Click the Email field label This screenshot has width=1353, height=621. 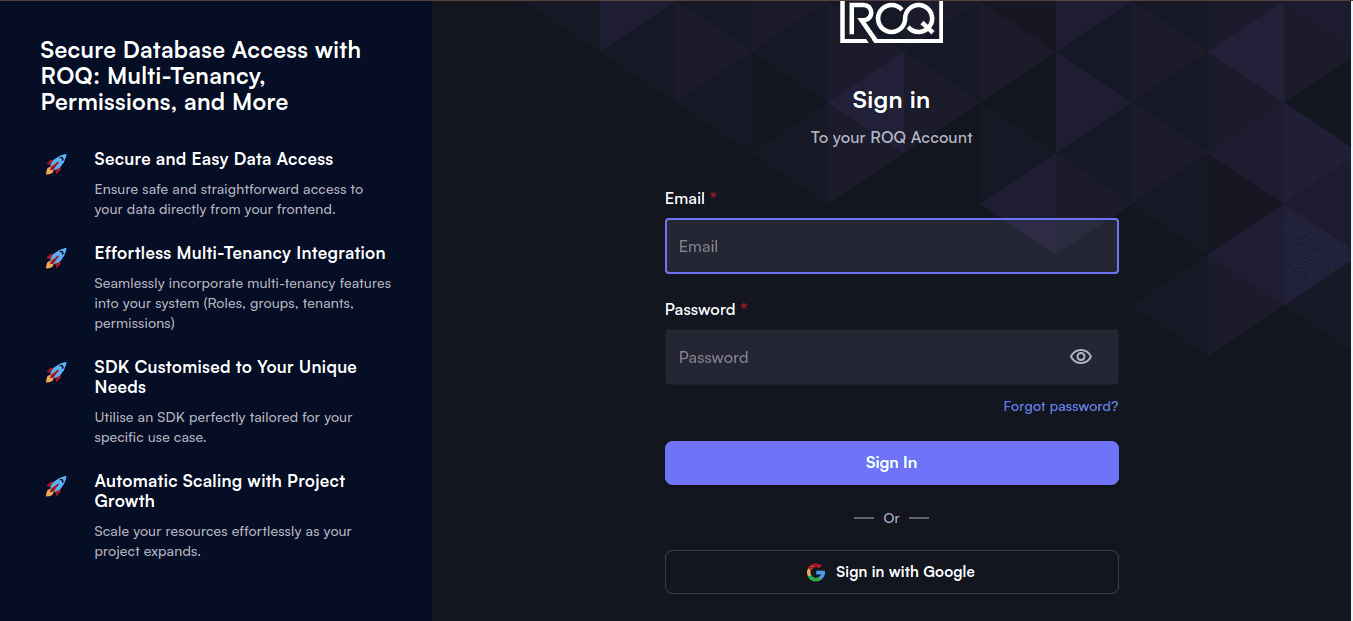[x=685, y=198]
